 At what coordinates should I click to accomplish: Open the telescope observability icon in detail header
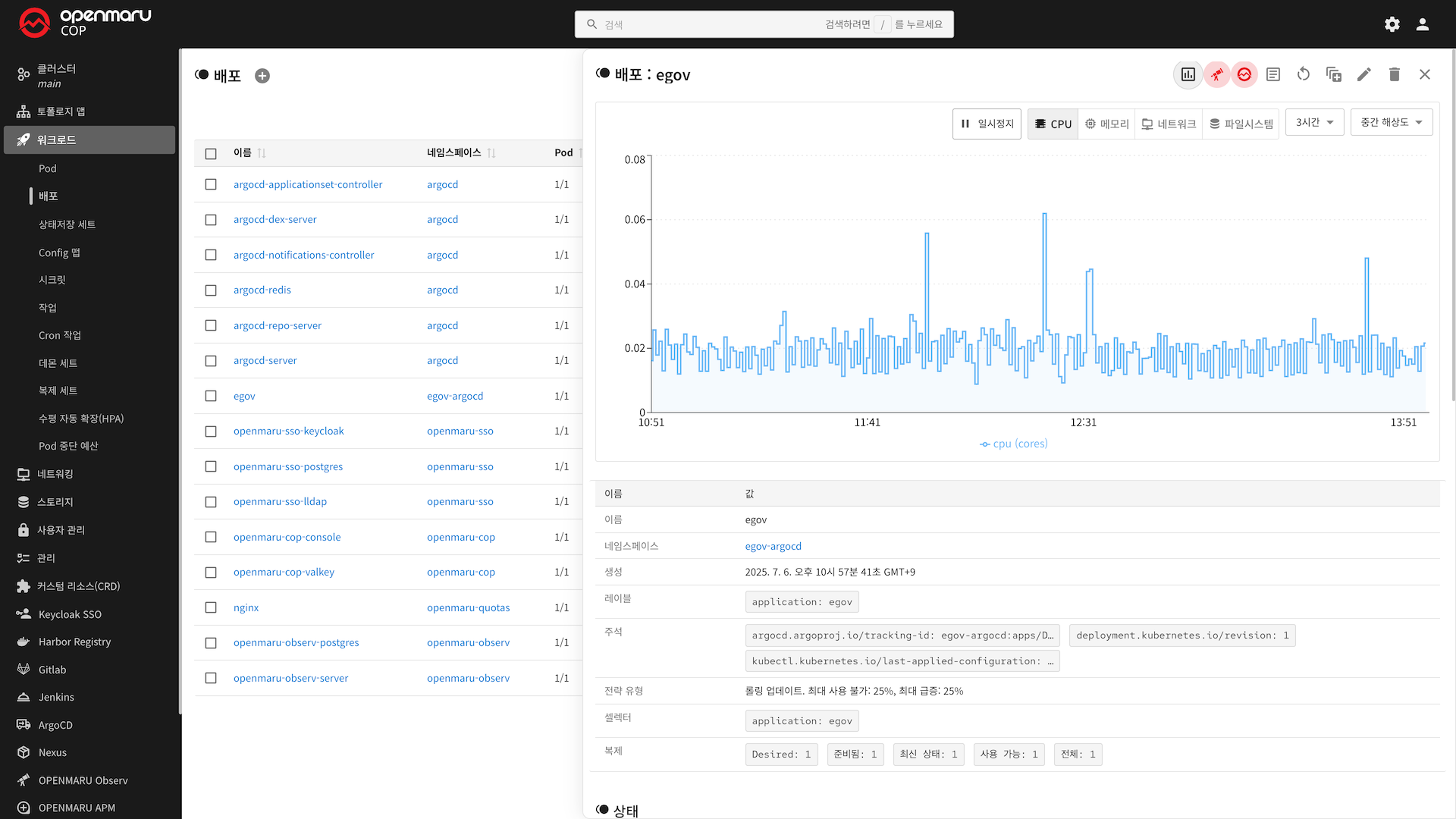1216,74
